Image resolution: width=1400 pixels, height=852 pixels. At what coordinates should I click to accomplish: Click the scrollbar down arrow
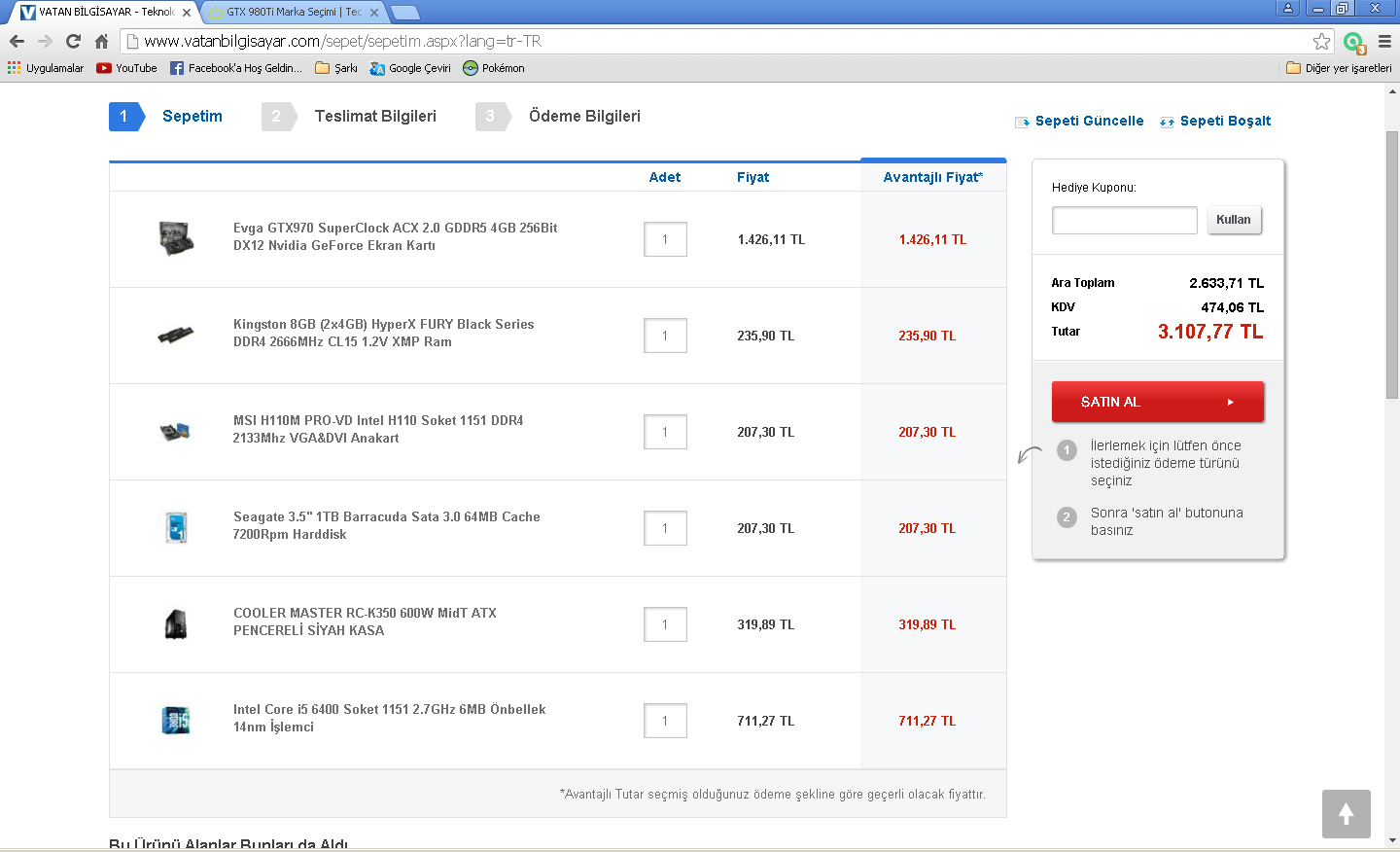click(1392, 840)
